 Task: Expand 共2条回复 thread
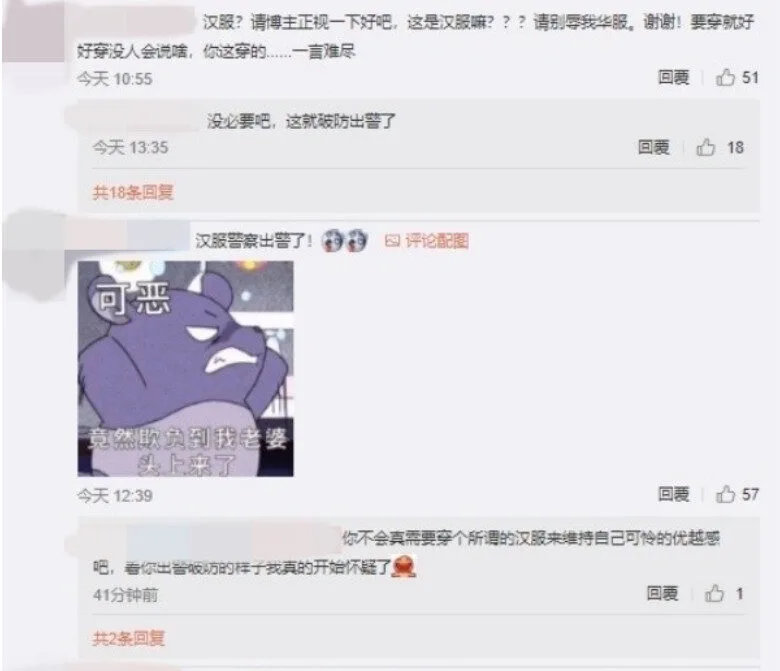point(128,638)
